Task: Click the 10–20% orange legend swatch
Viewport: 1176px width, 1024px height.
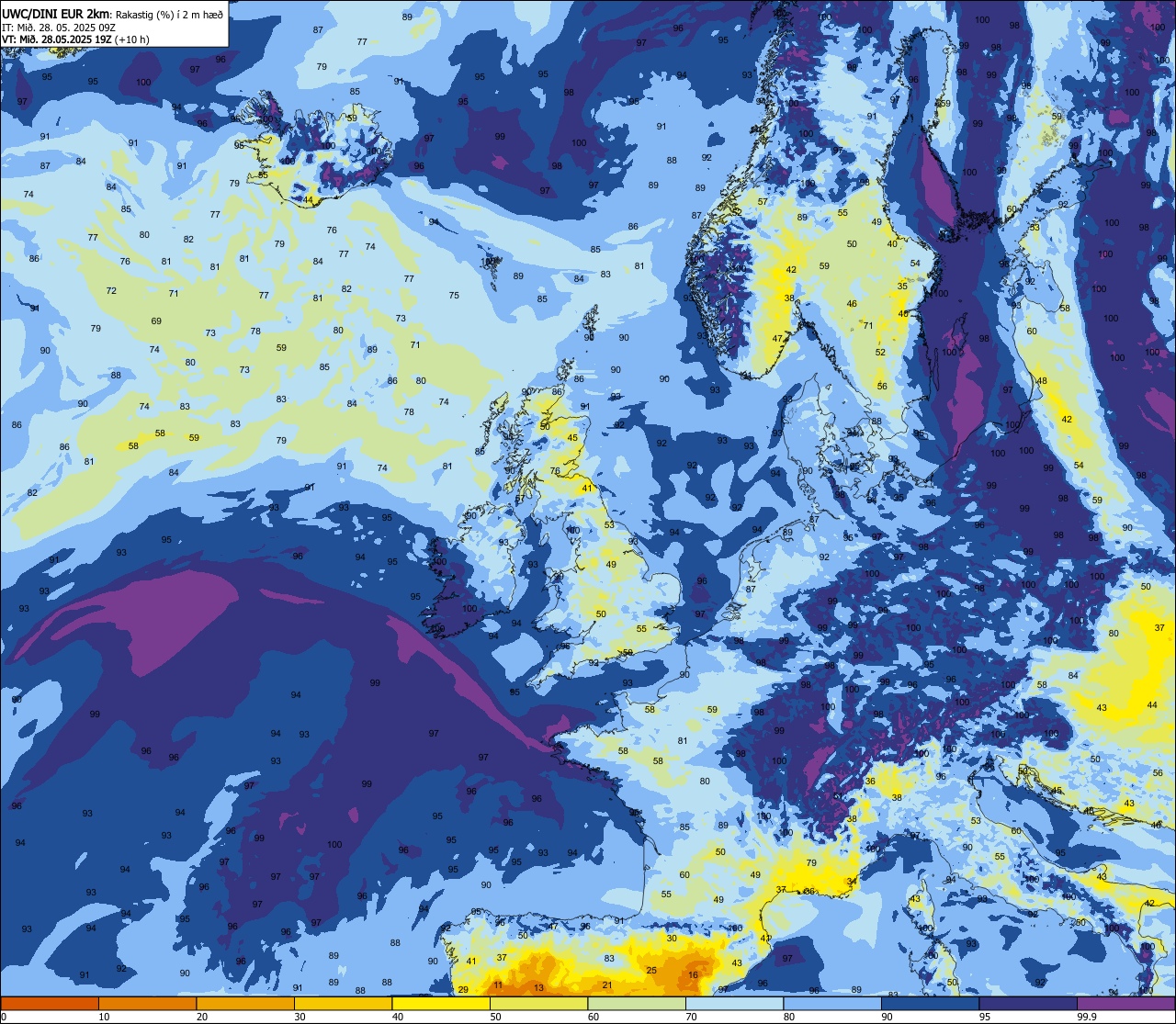Action: click(x=147, y=1003)
